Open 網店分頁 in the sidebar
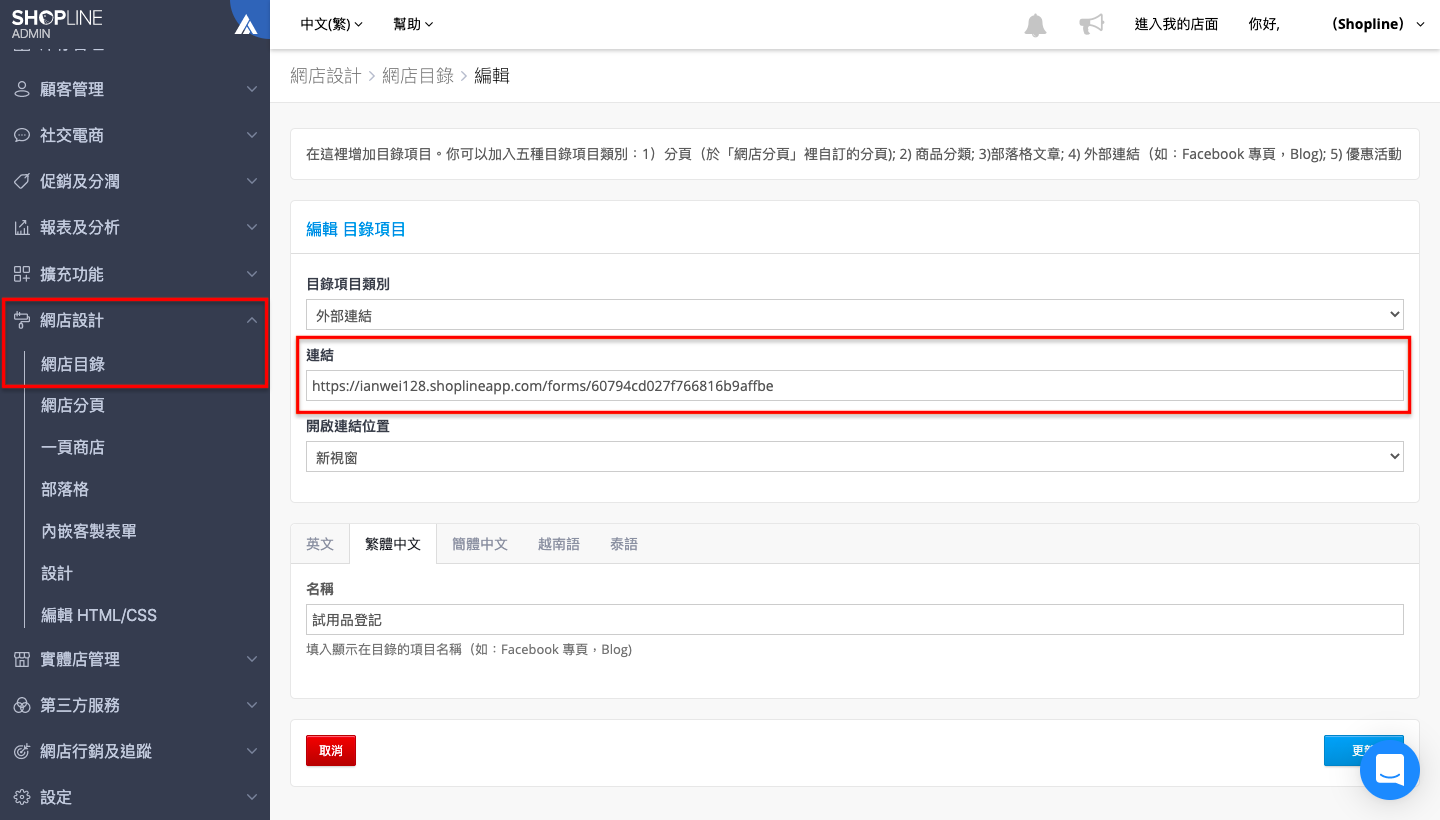Screen dimensions: 1440x820 click(73, 405)
